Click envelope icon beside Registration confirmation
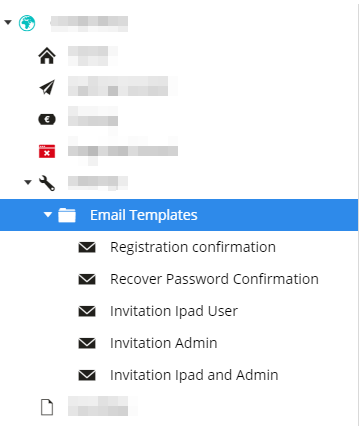The image size is (360, 441). (x=87, y=247)
